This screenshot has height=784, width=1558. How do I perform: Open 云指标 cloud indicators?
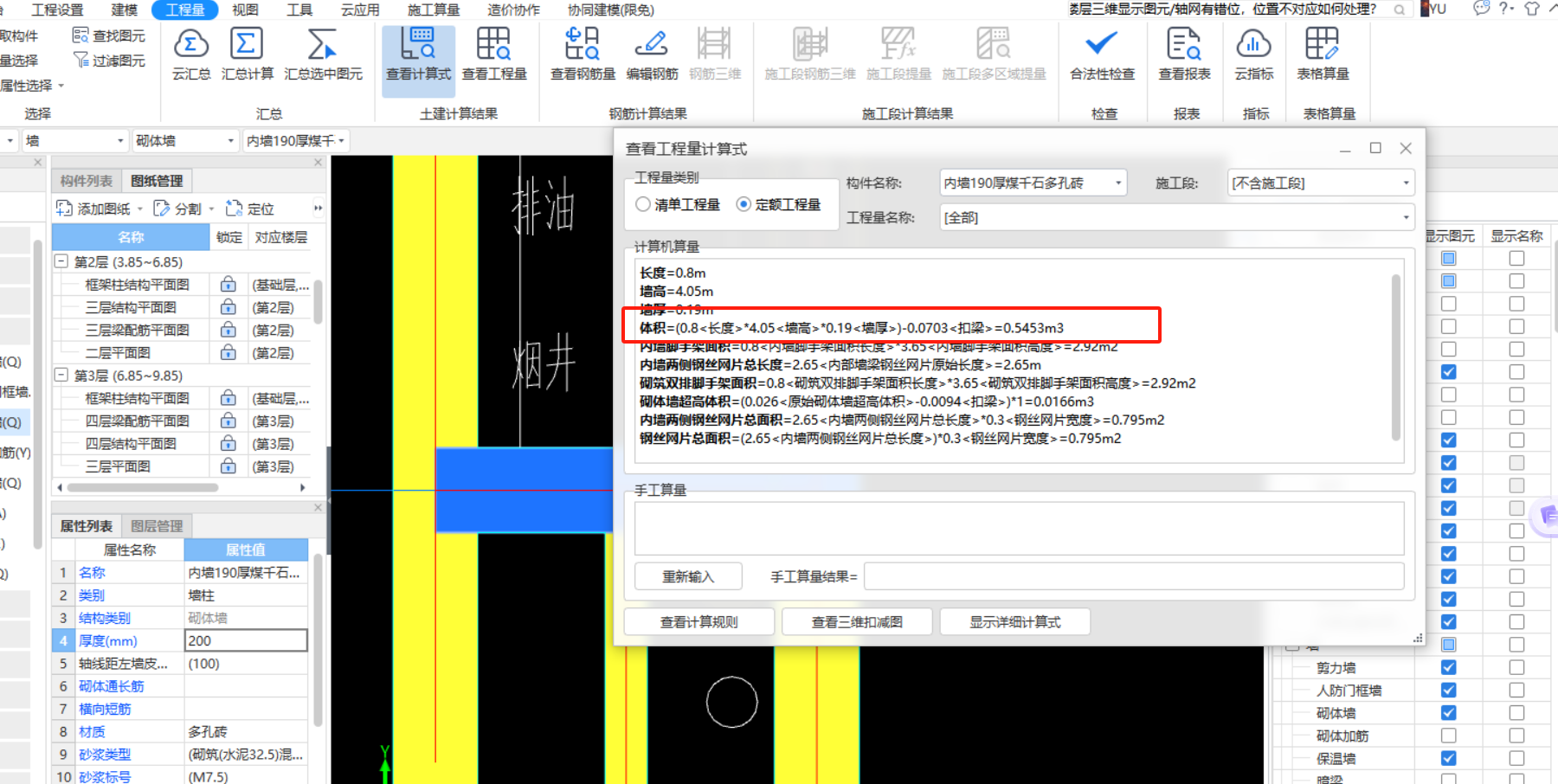click(1253, 54)
